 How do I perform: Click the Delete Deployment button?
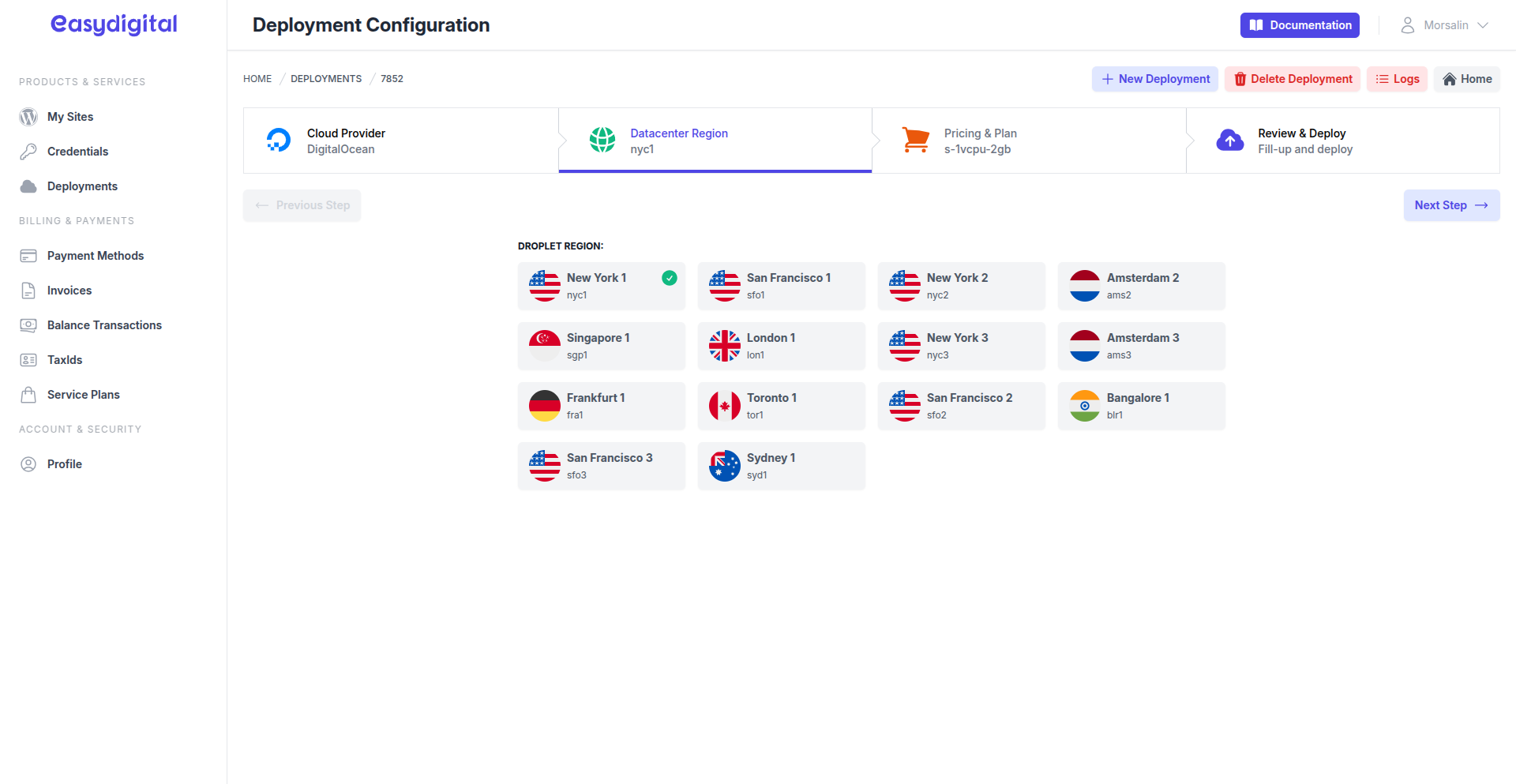pos(1293,79)
